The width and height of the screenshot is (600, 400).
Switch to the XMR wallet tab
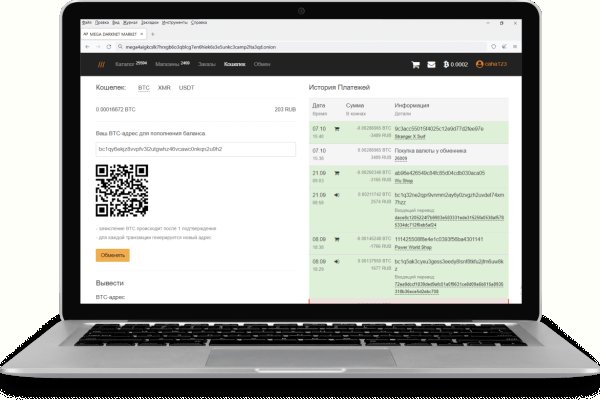coord(164,87)
